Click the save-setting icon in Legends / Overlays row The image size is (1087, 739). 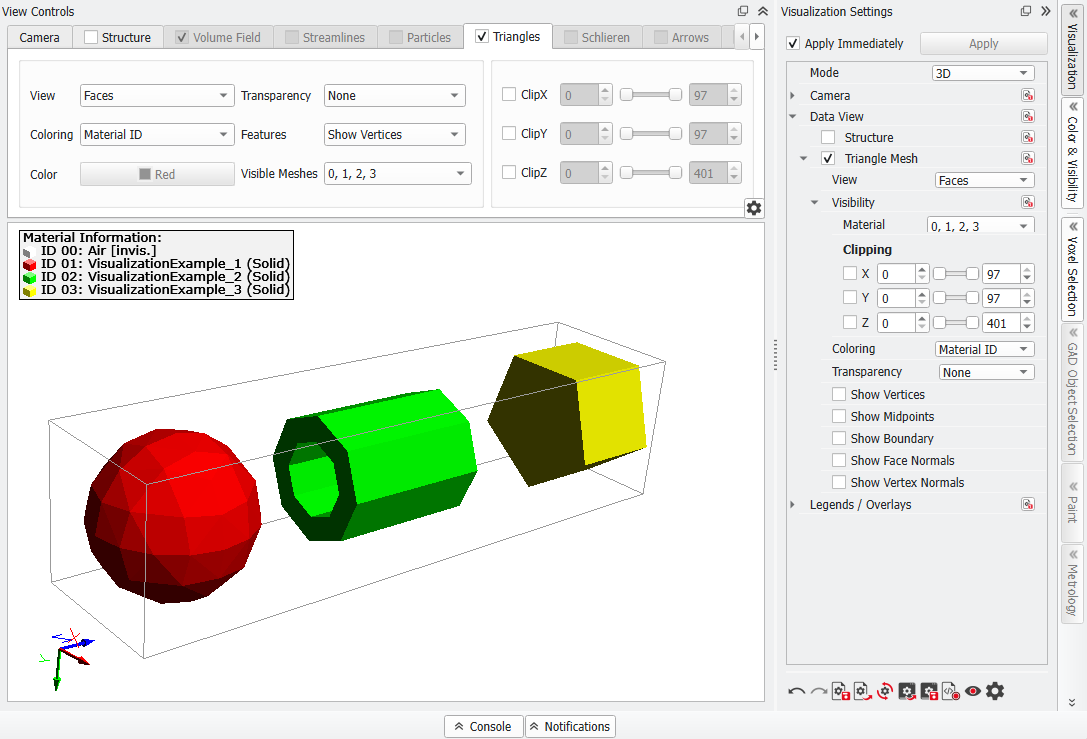click(1028, 505)
